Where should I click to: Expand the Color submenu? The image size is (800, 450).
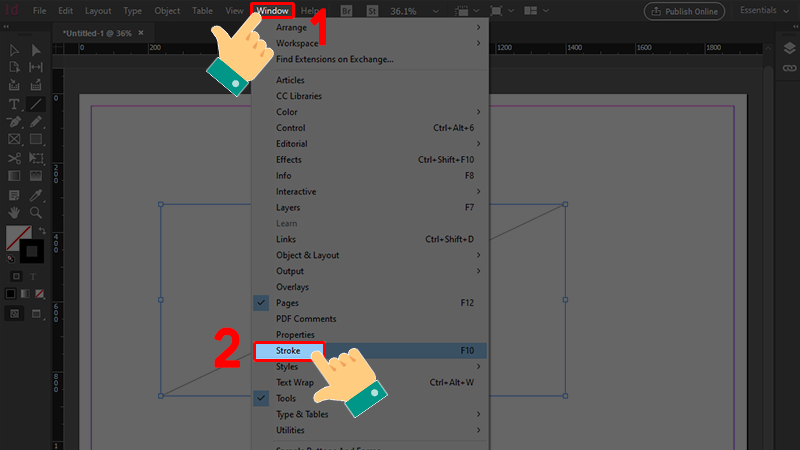click(370, 112)
